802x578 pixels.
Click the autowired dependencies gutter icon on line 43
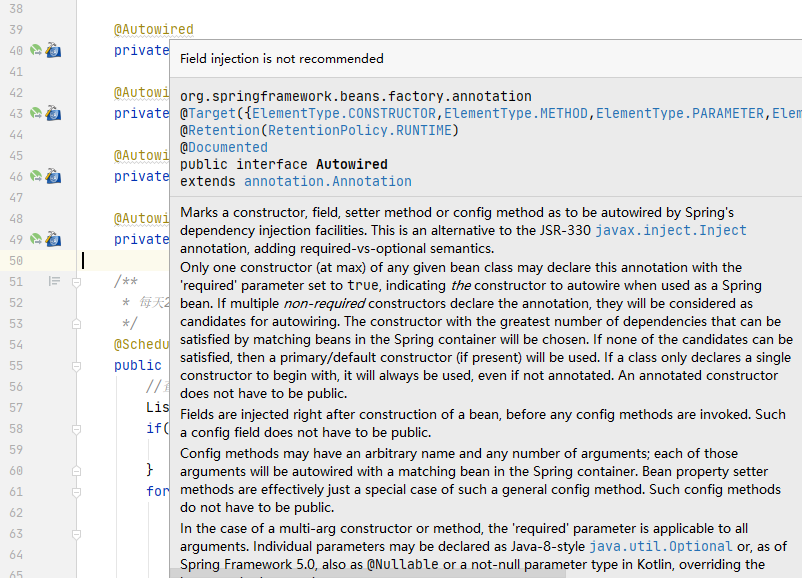pyautogui.click(x=53, y=114)
